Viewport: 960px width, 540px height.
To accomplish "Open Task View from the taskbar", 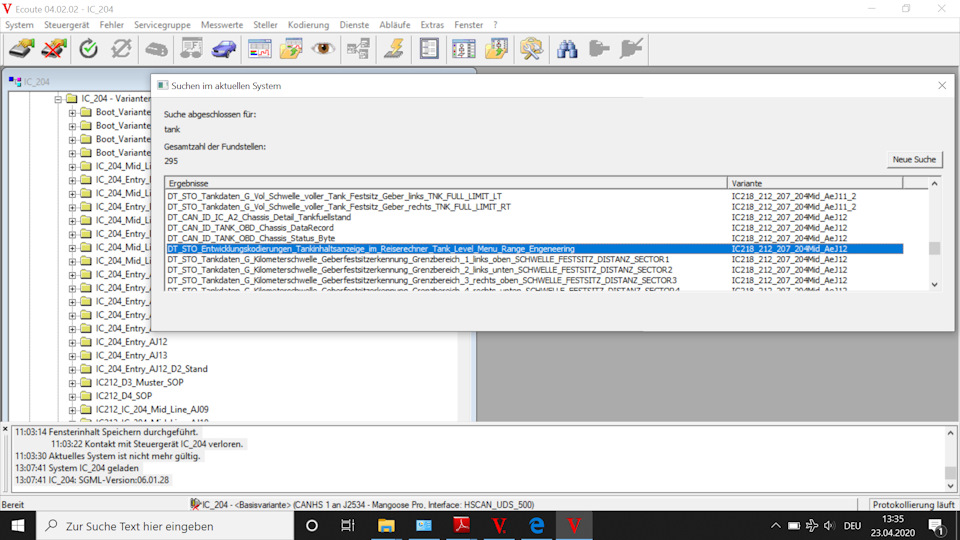I will [348, 526].
